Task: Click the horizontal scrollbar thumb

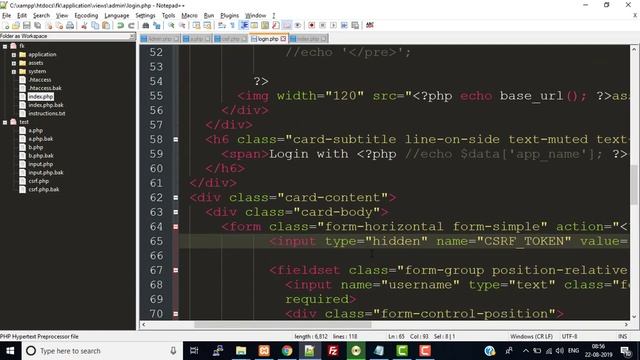Action: coord(282,325)
